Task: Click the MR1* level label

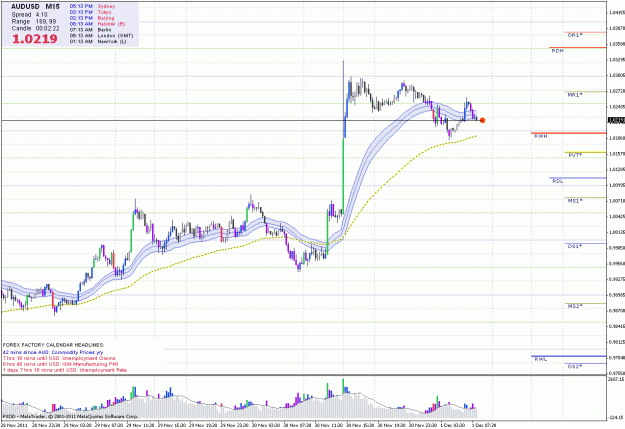Action: tap(575, 94)
